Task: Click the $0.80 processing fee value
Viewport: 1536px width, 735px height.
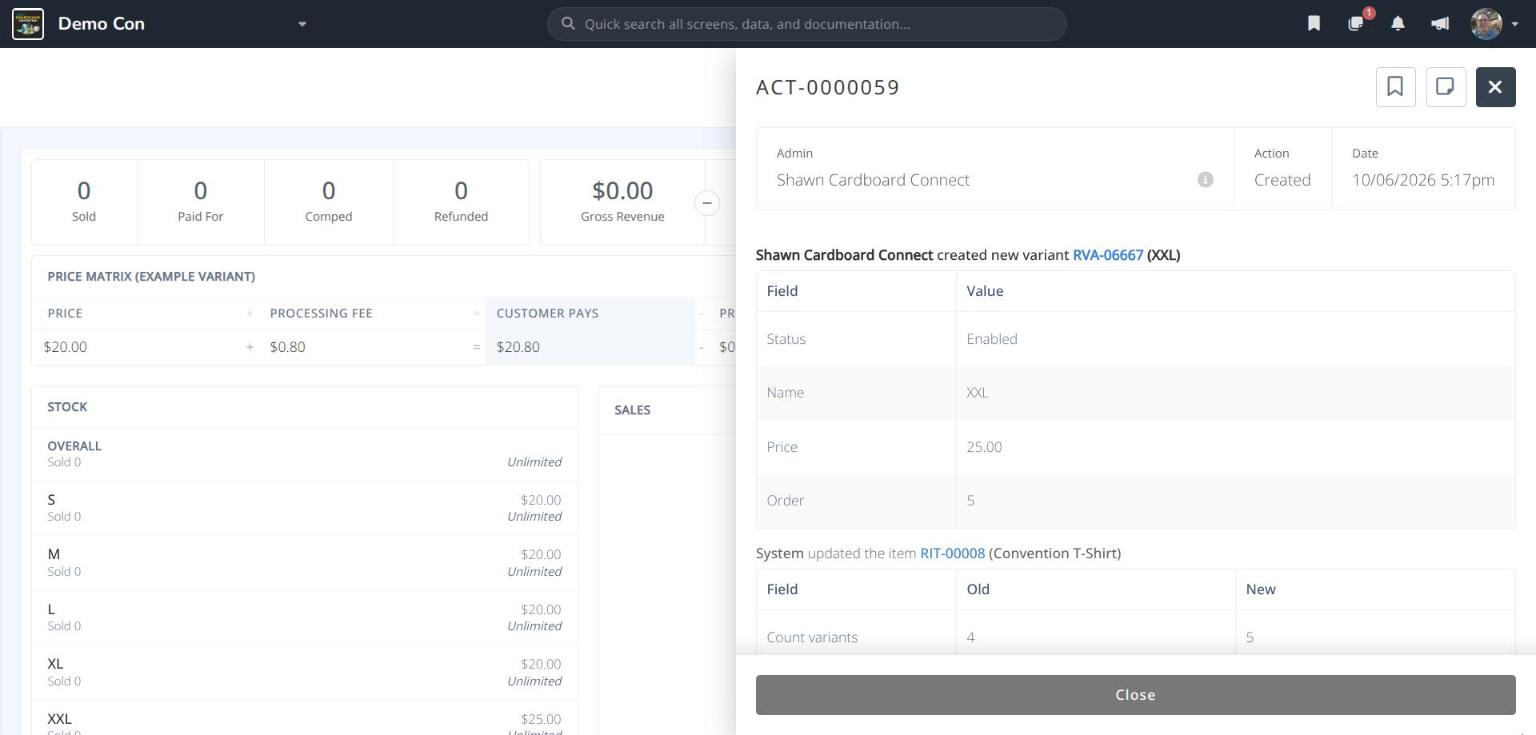Action: click(288, 347)
